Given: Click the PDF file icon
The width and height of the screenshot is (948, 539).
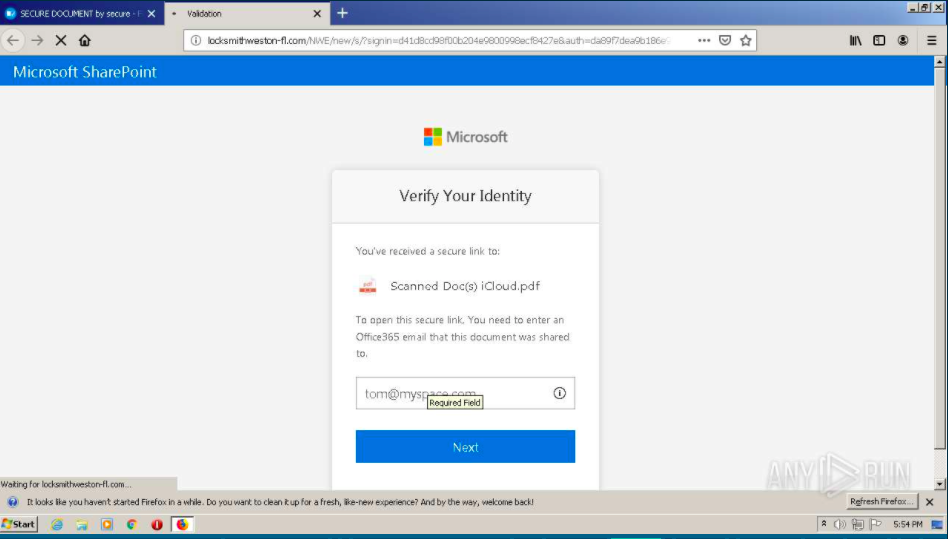Looking at the screenshot, I should tap(368, 286).
